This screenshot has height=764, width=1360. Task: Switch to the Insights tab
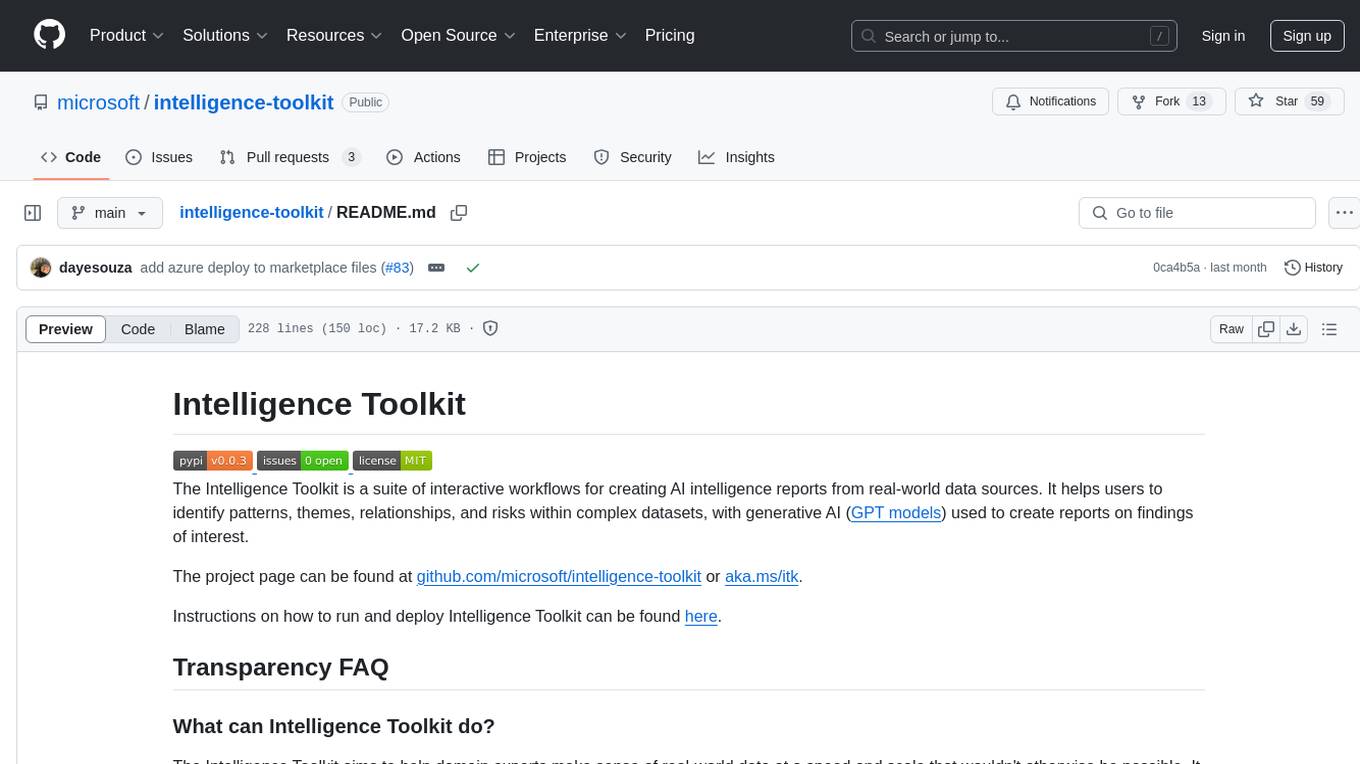[x=736, y=157]
